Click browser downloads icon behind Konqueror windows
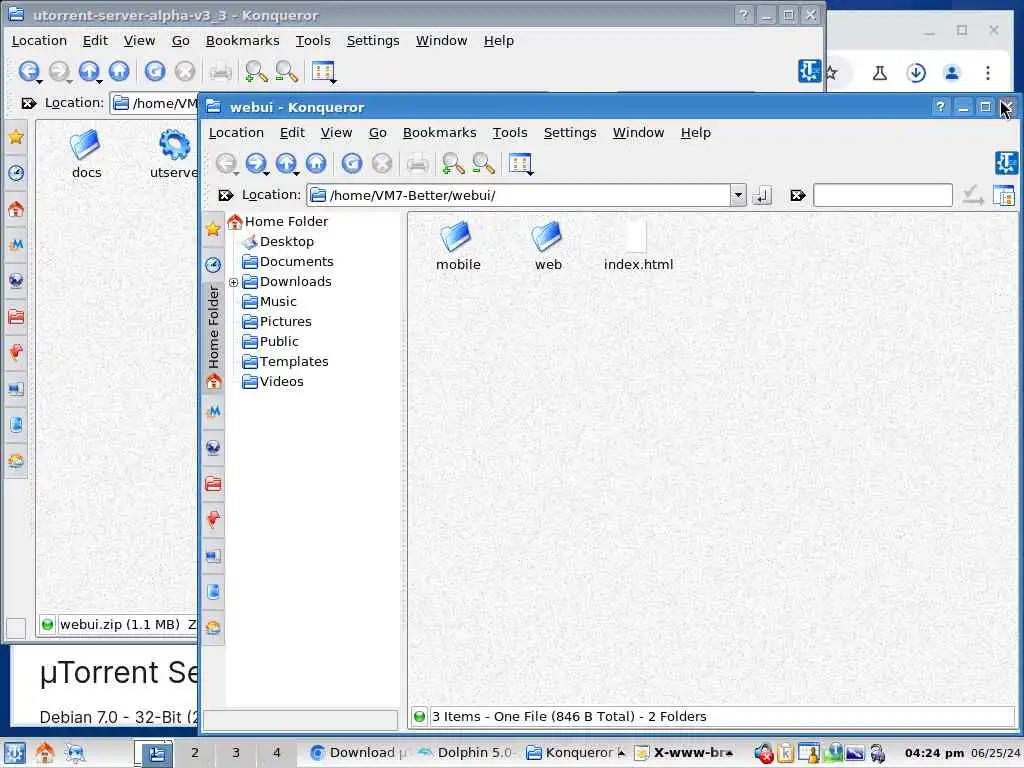Image resolution: width=1024 pixels, height=768 pixels. pyautogui.click(x=916, y=72)
